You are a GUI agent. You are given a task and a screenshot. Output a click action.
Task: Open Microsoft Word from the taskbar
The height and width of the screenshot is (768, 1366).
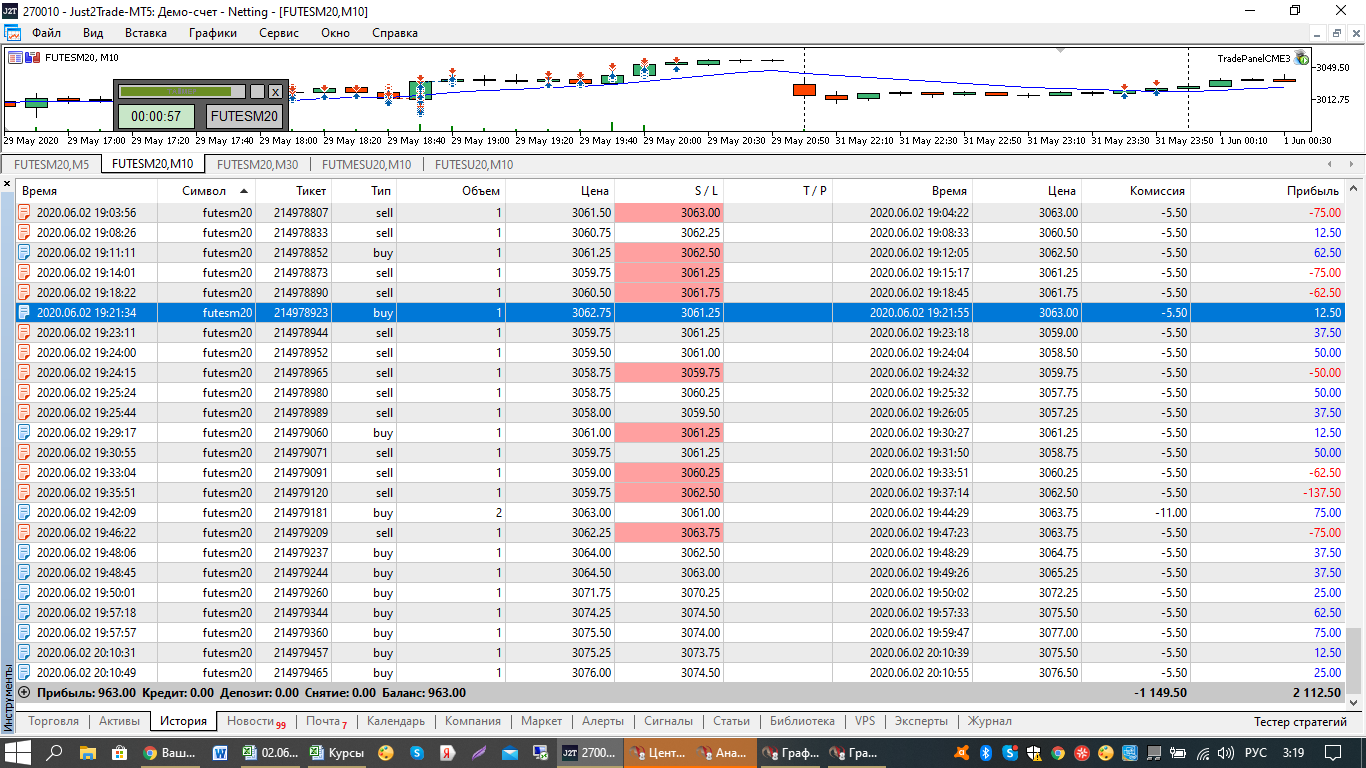tap(220, 752)
